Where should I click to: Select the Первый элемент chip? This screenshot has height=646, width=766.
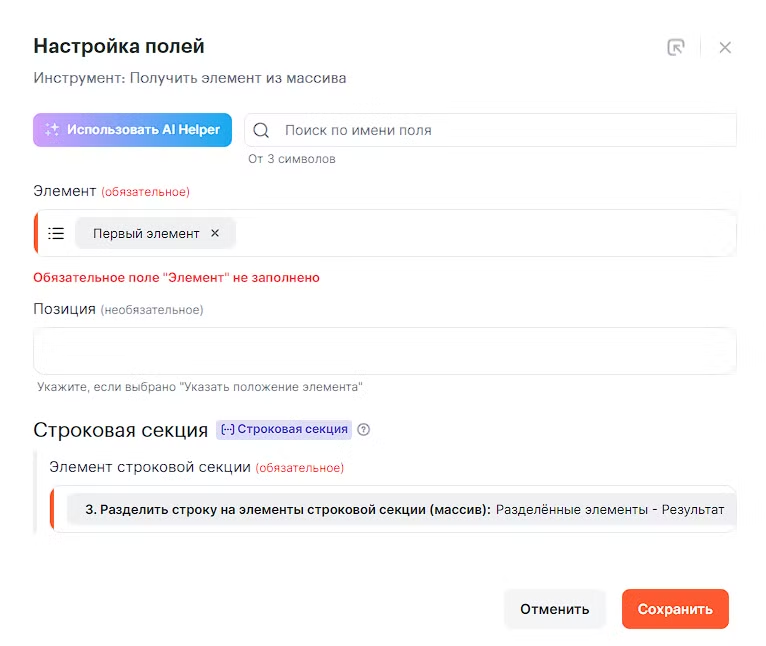pos(146,233)
